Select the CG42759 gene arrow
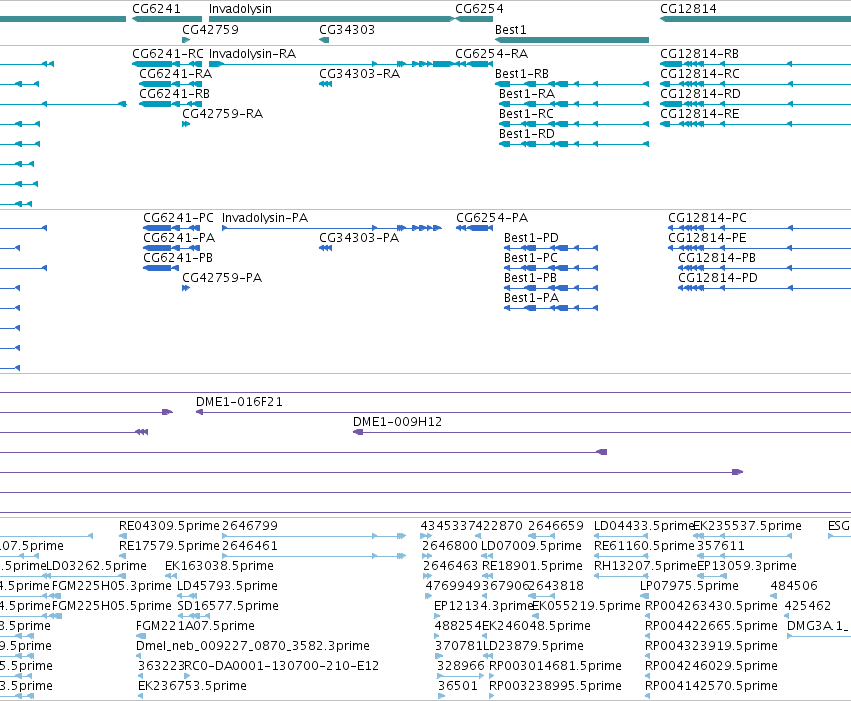 [x=186, y=40]
